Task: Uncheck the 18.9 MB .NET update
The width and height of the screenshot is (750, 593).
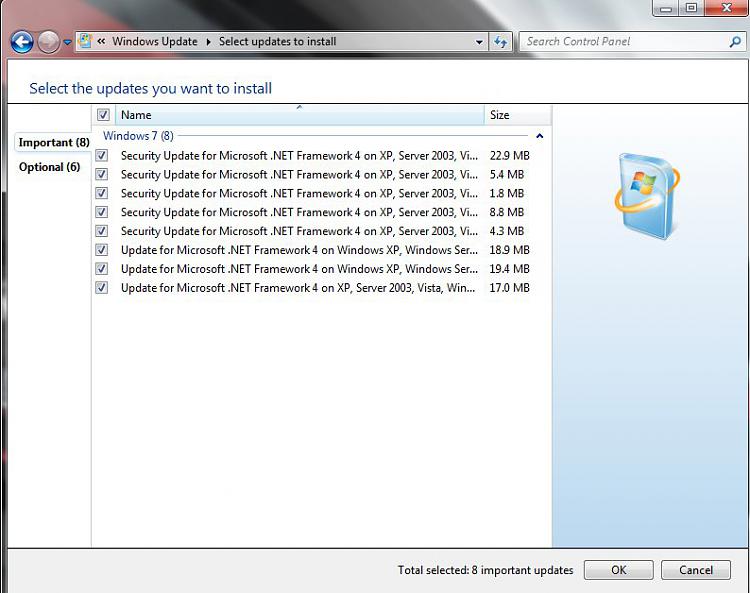Action: click(x=101, y=250)
